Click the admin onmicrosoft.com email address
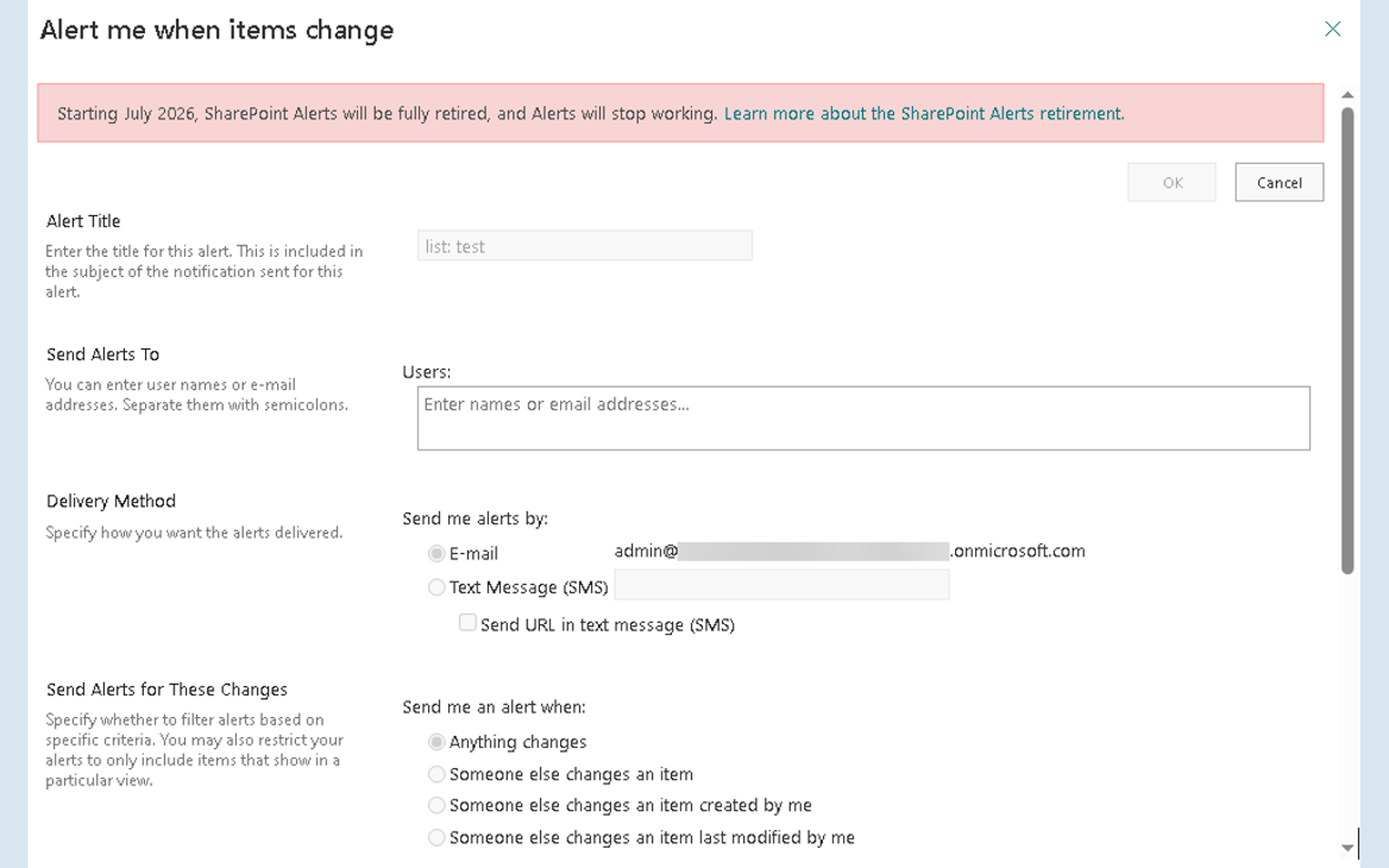 pos(850,551)
